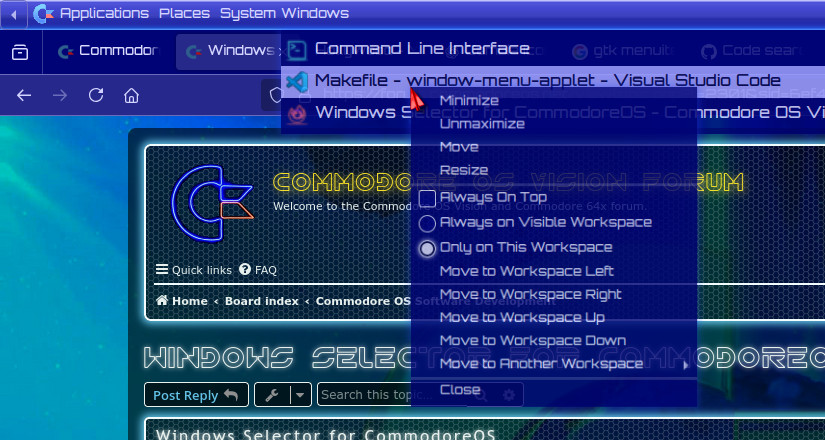Open the FAQ link
The height and width of the screenshot is (440, 825).
[266, 270]
